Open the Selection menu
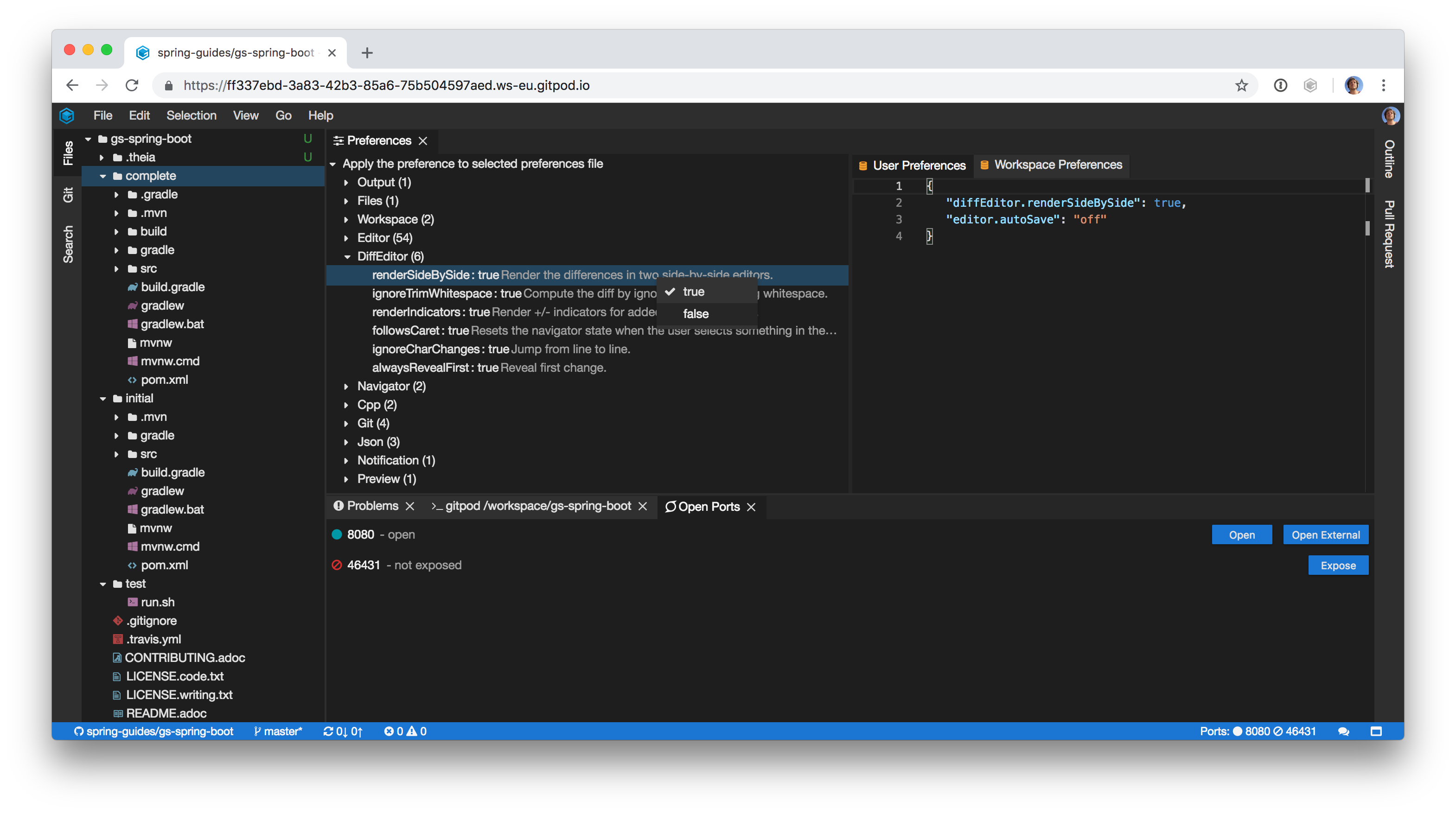Image resolution: width=1456 pixels, height=814 pixels. tap(191, 115)
